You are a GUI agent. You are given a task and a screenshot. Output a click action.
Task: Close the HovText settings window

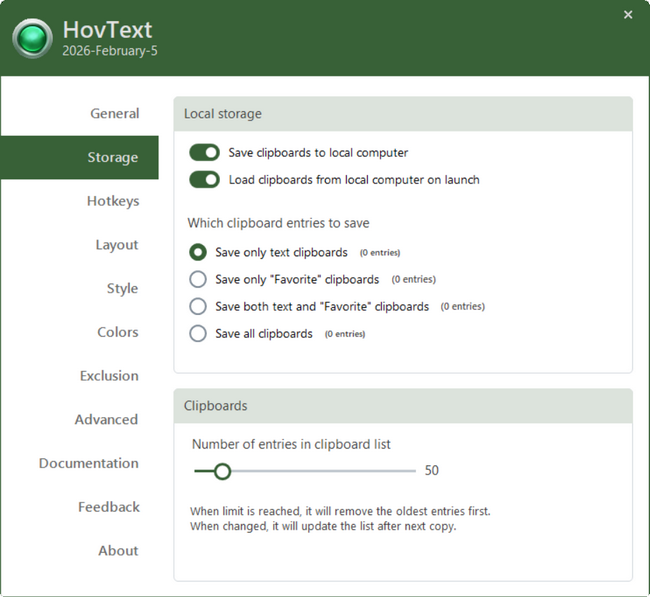tap(628, 15)
